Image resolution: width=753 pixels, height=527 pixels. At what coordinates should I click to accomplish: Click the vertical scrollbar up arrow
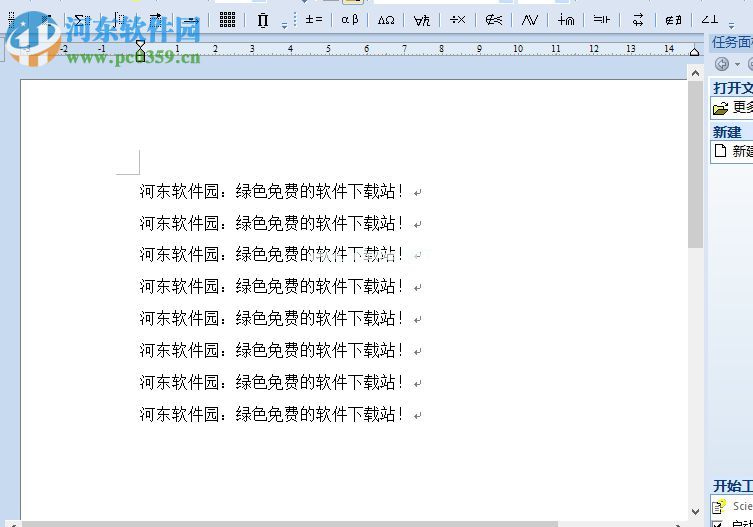tap(695, 73)
